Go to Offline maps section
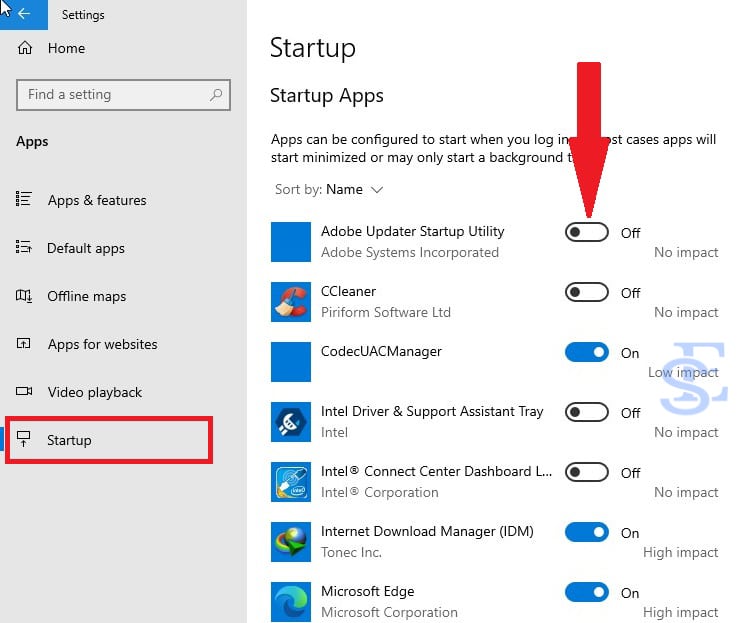 coord(86,296)
